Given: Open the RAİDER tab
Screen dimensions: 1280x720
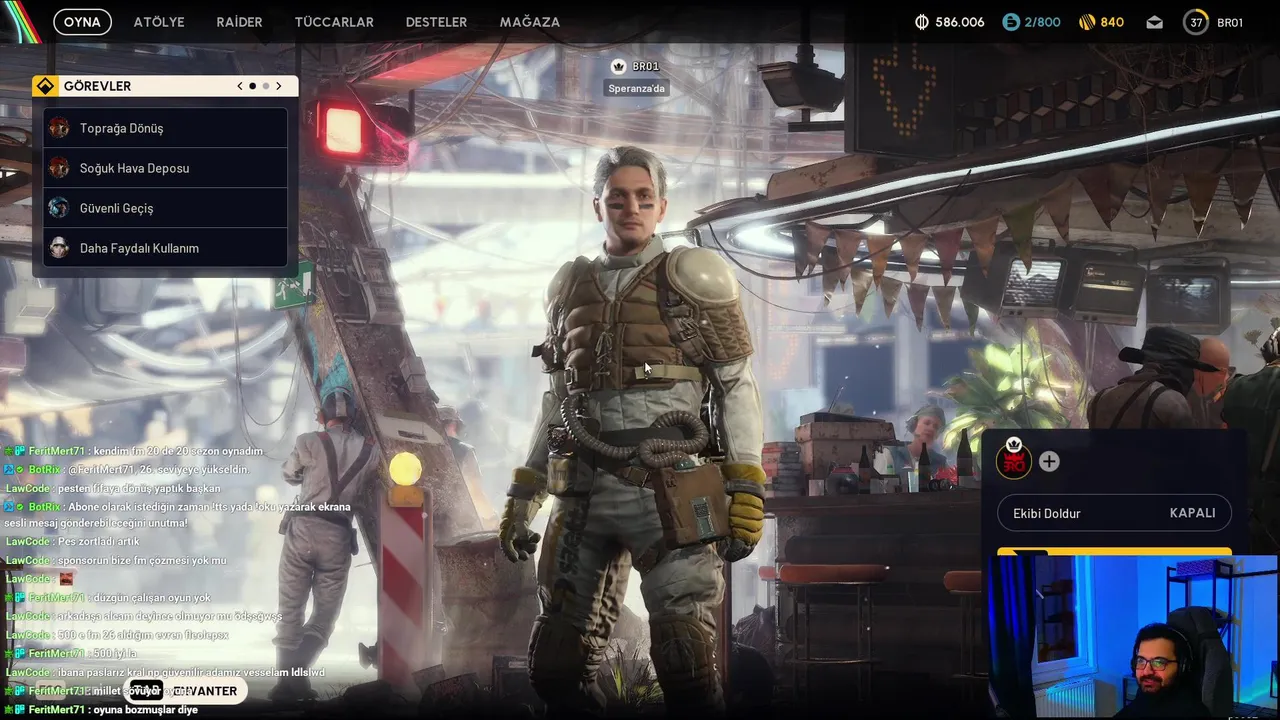Looking at the screenshot, I should (x=239, y=22).
